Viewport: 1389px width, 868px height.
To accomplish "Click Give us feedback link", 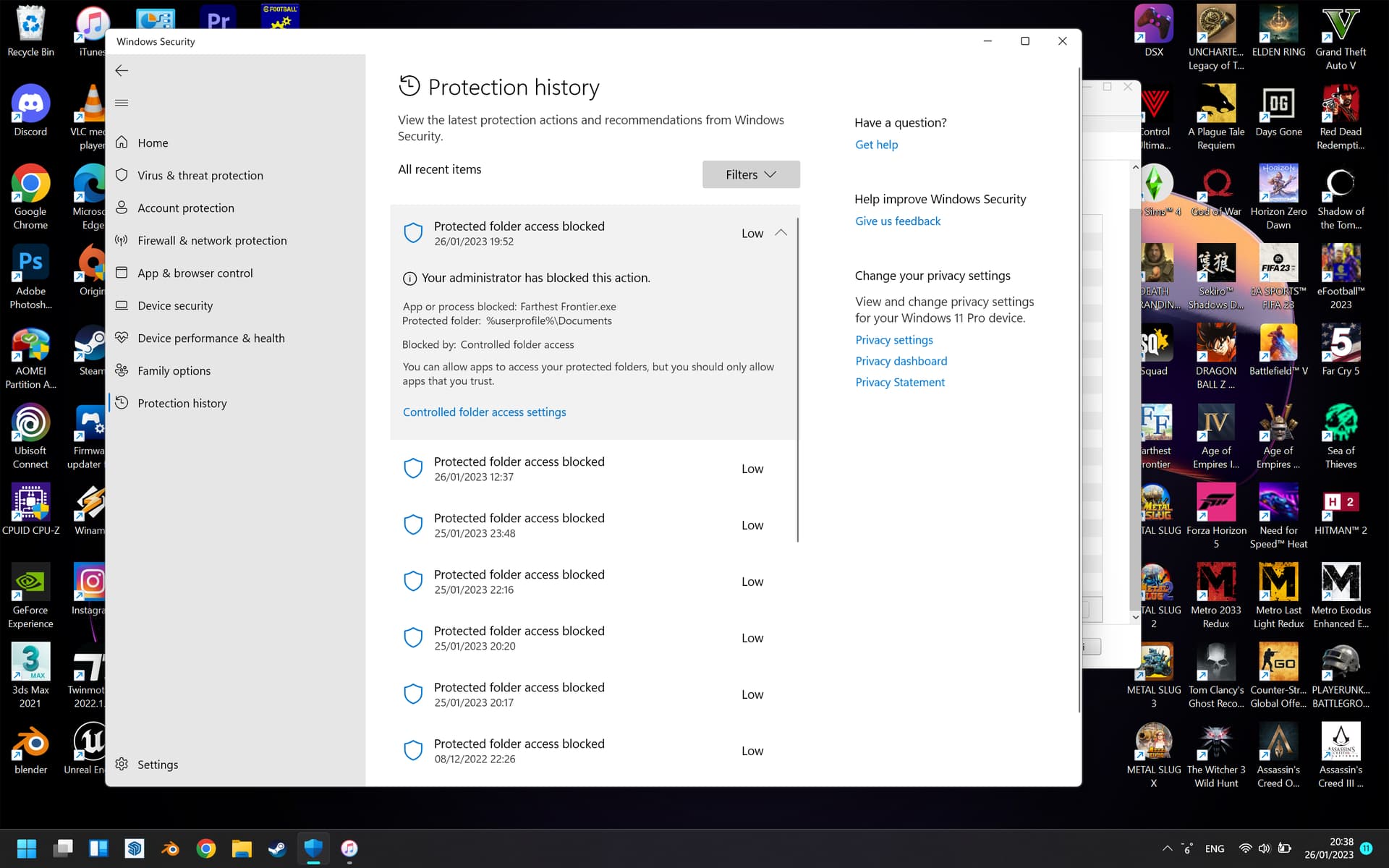I will tap(897, 221).
